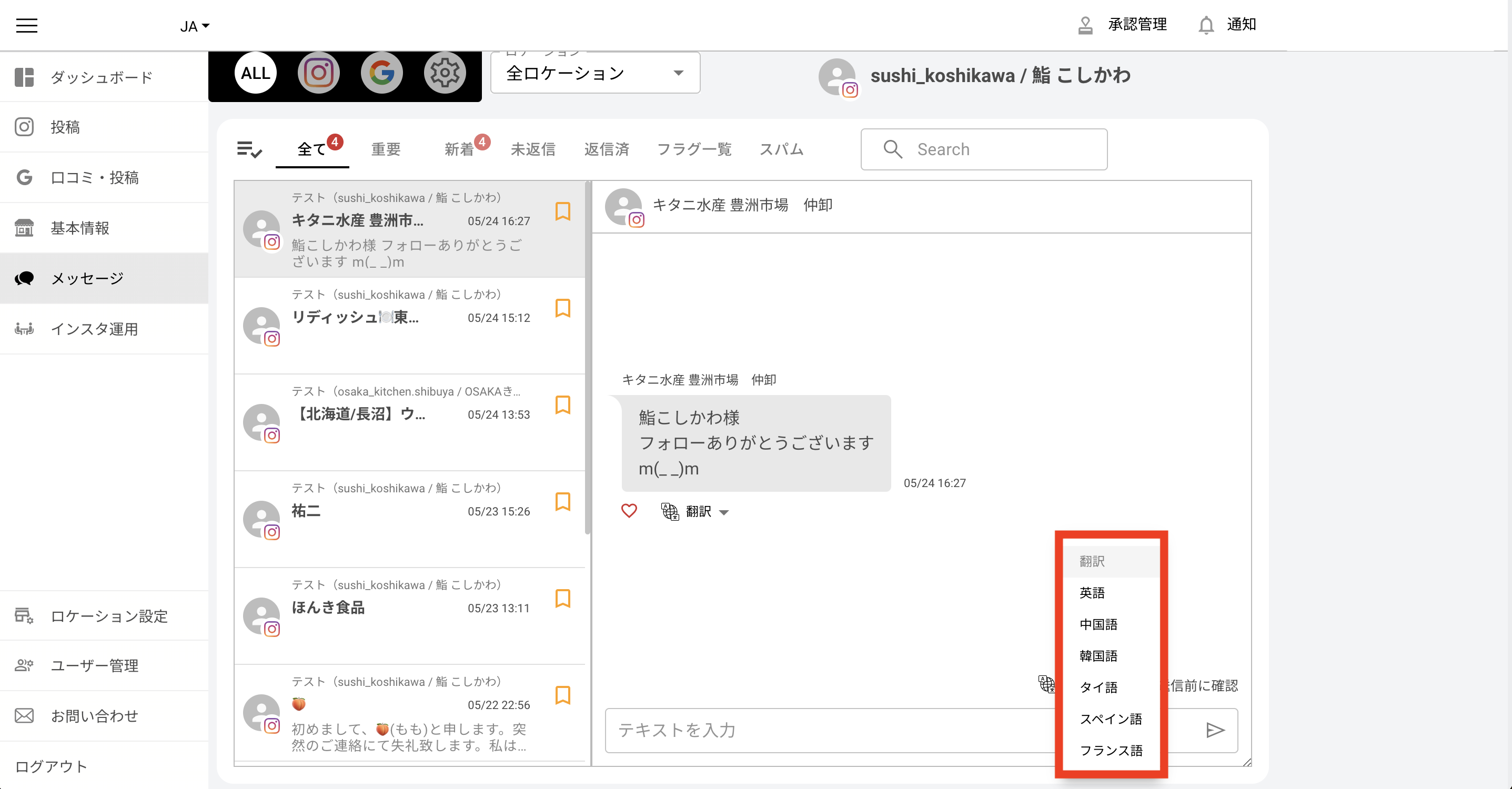Viewport: 1512px width, 789px height.
Task: Open the gear settings channel icon
Action: 445,73
